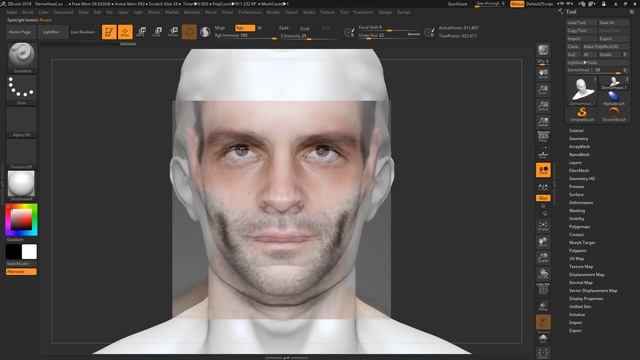
Task: Click the Actual size icon
Action: (x=543, y=106)
